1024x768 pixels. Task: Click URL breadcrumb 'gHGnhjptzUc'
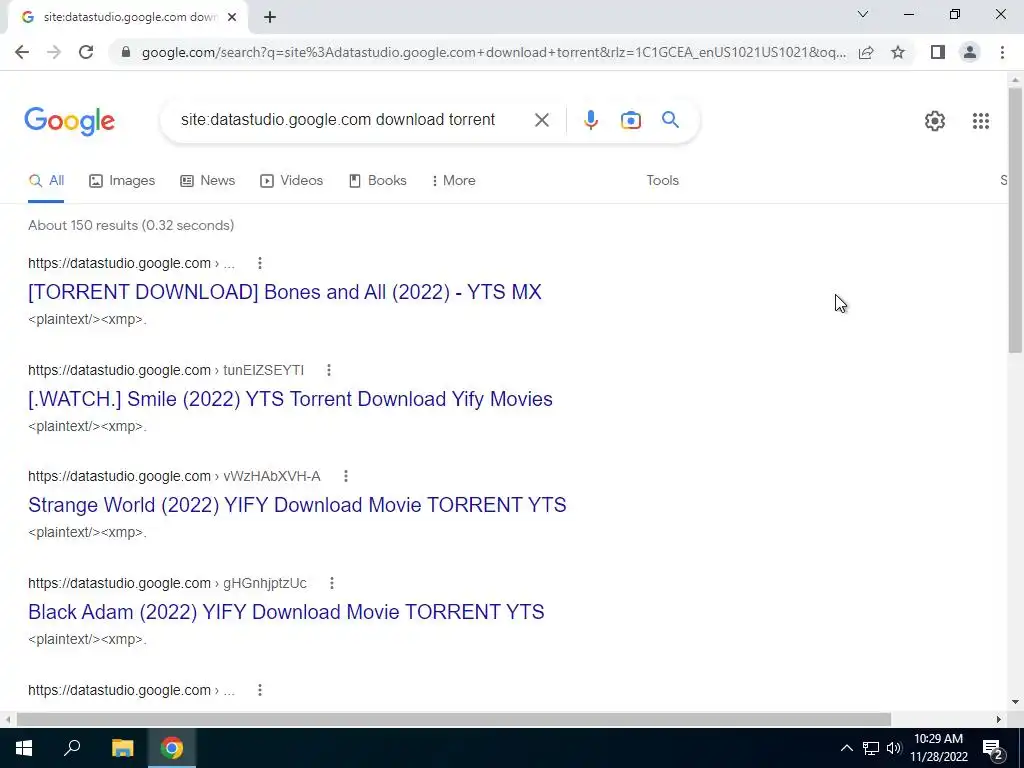(264, 583)
